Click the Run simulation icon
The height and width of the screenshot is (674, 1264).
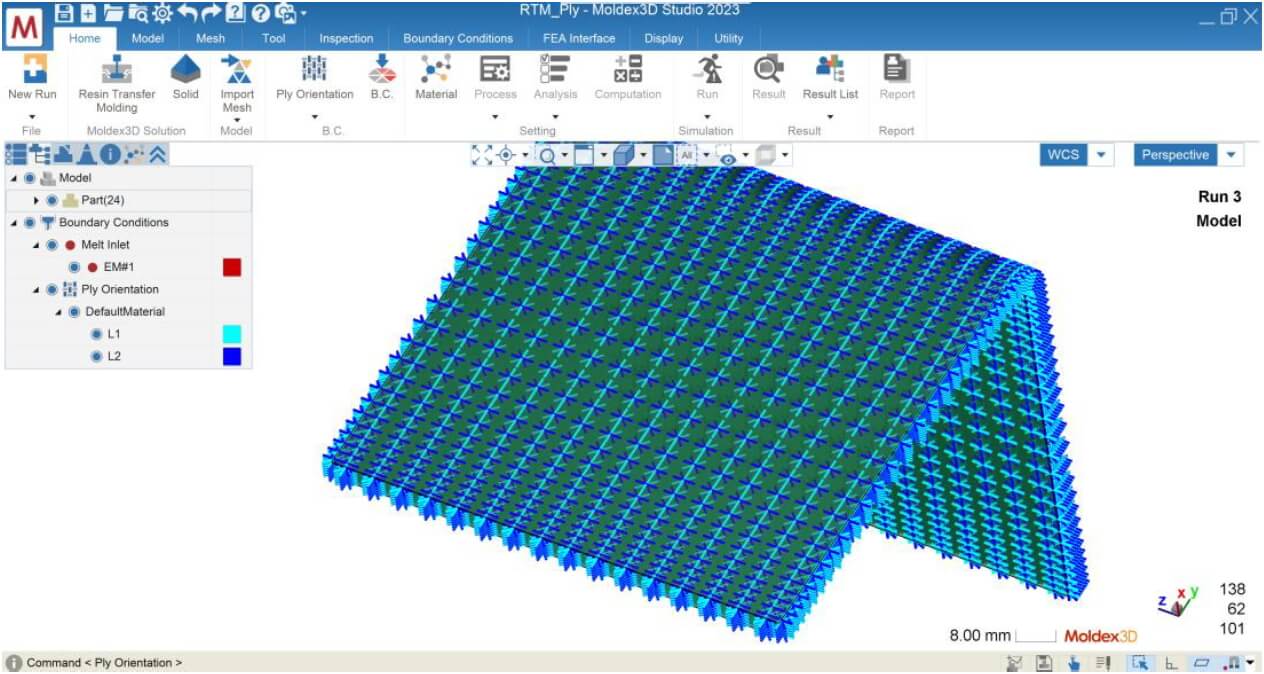pyautogui.click(x=707, y=69)
